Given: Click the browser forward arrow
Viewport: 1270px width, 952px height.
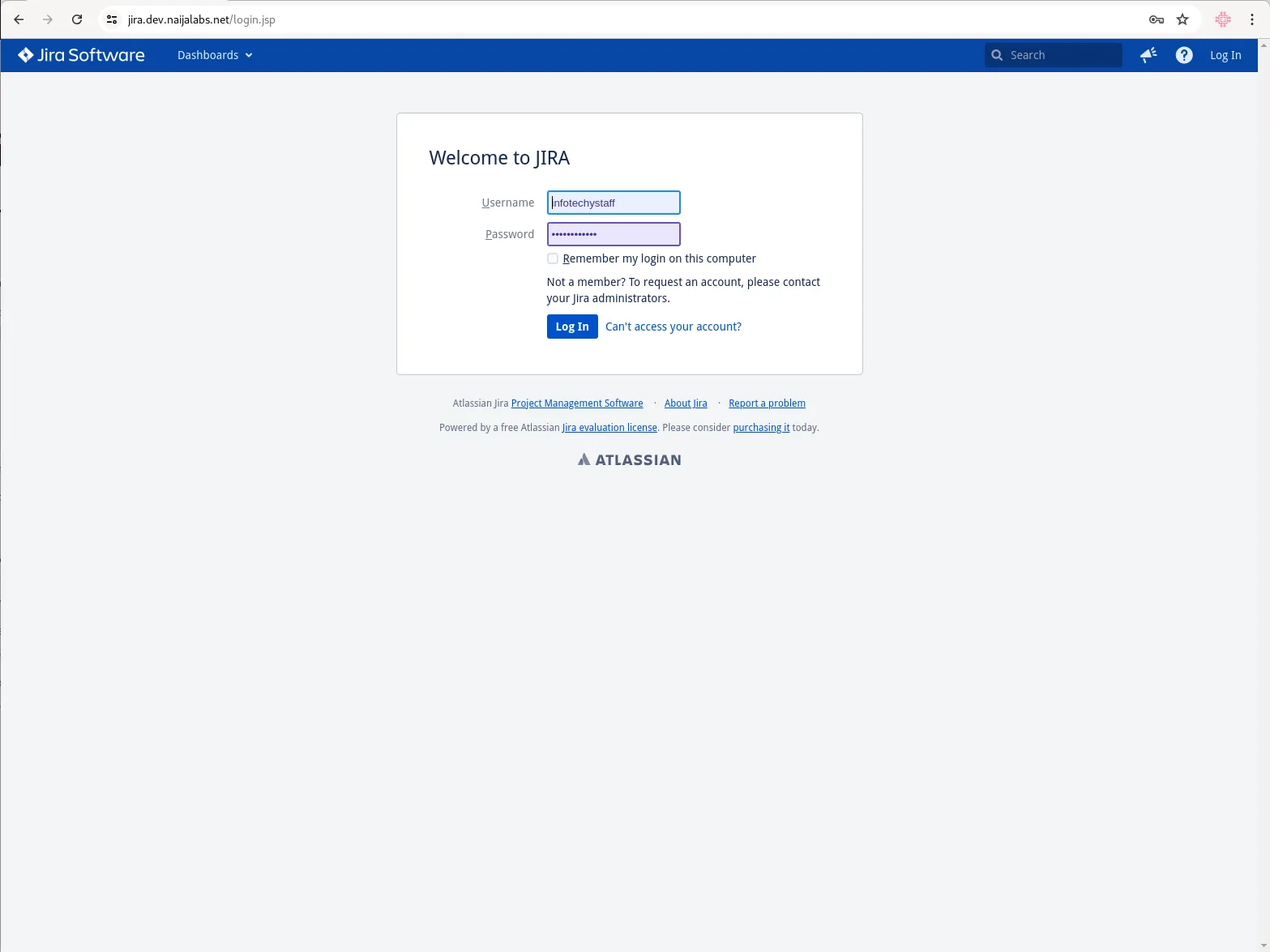Looking at the screenshot, I should tap(48, 19).
